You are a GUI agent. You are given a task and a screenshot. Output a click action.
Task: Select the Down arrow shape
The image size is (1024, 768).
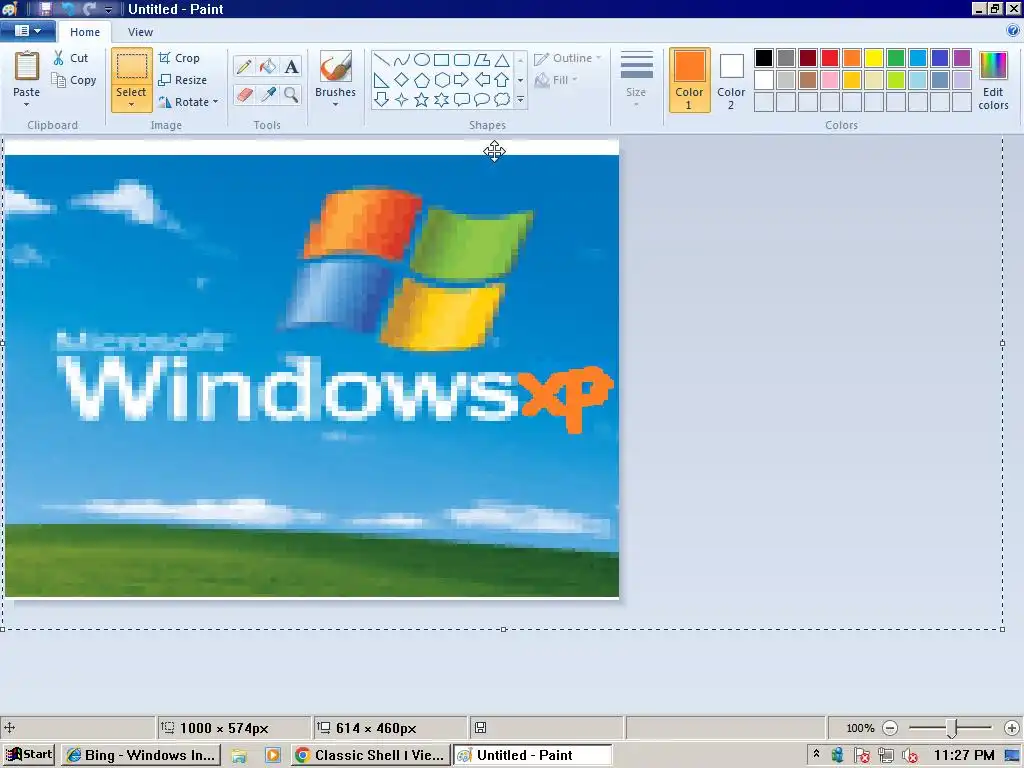pos(381,100)
